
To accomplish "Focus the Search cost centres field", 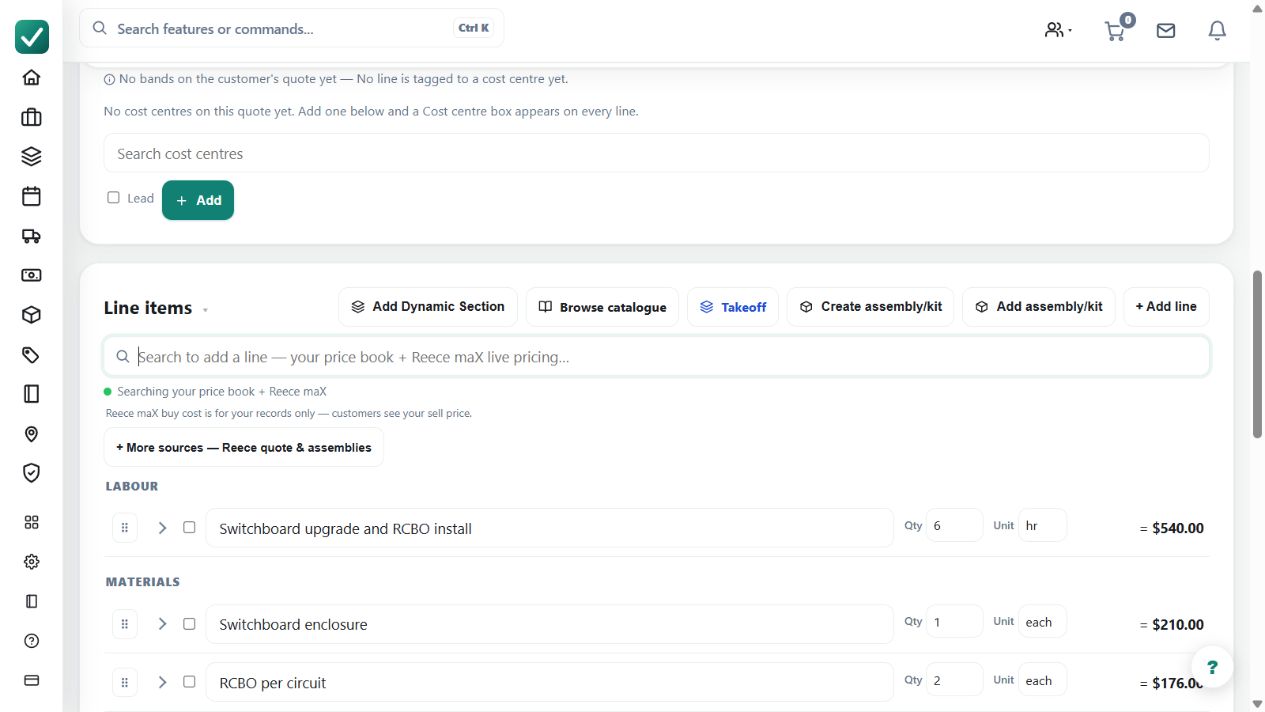I will point(656,153).
